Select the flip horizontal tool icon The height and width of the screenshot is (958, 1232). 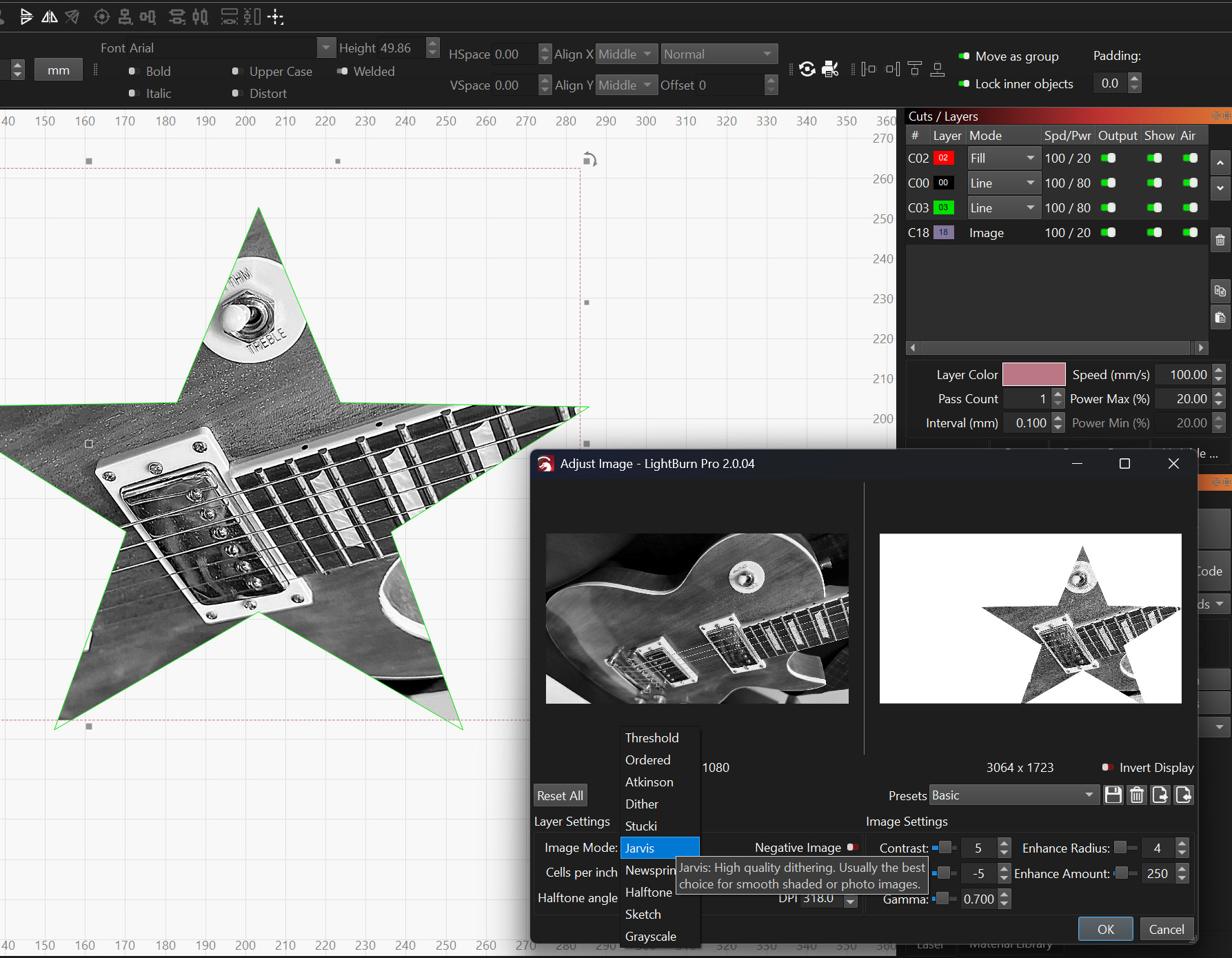click(x=50, y=17)
